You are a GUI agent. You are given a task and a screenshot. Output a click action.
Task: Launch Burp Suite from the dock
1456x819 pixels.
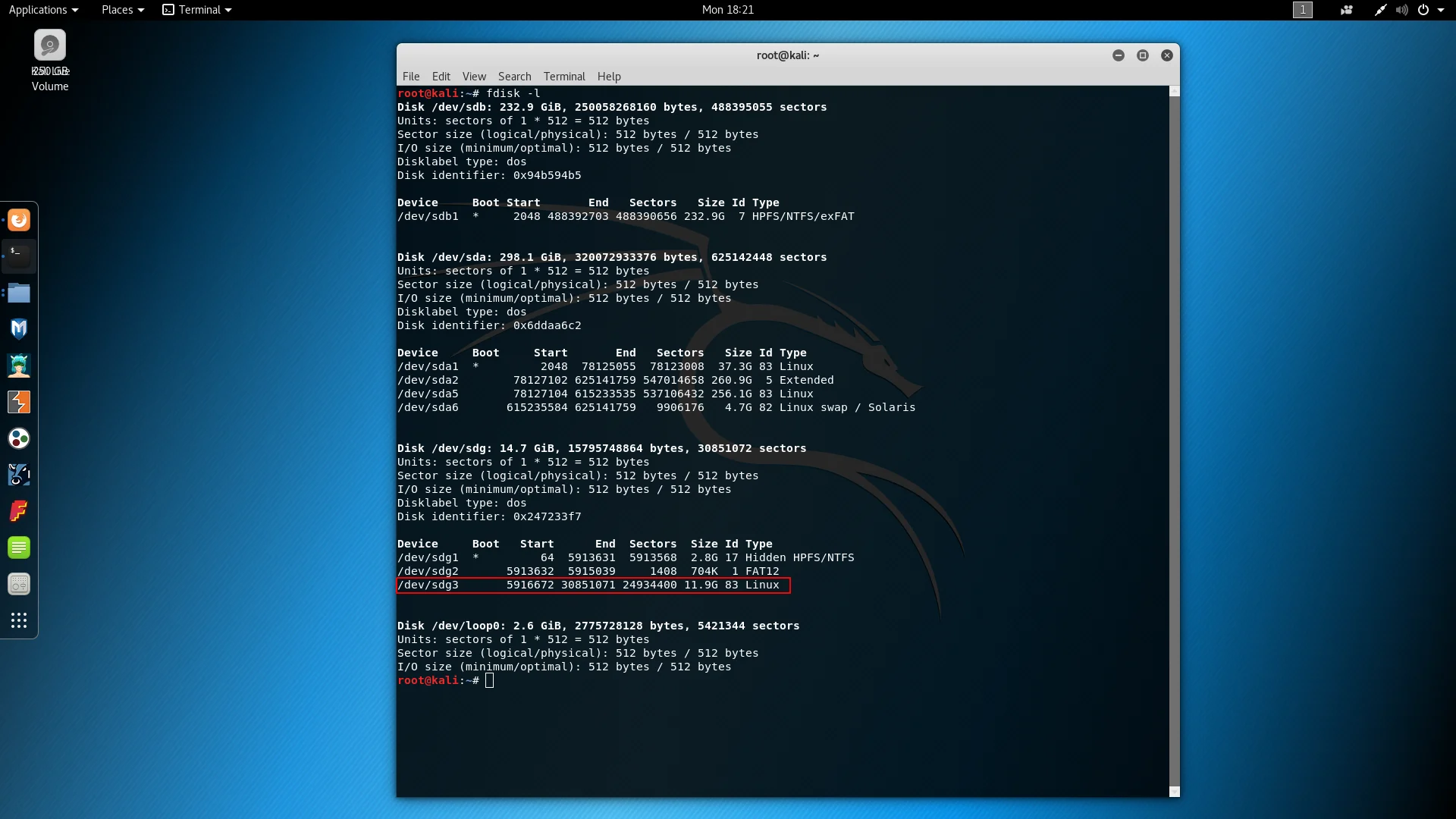point(19,402)
